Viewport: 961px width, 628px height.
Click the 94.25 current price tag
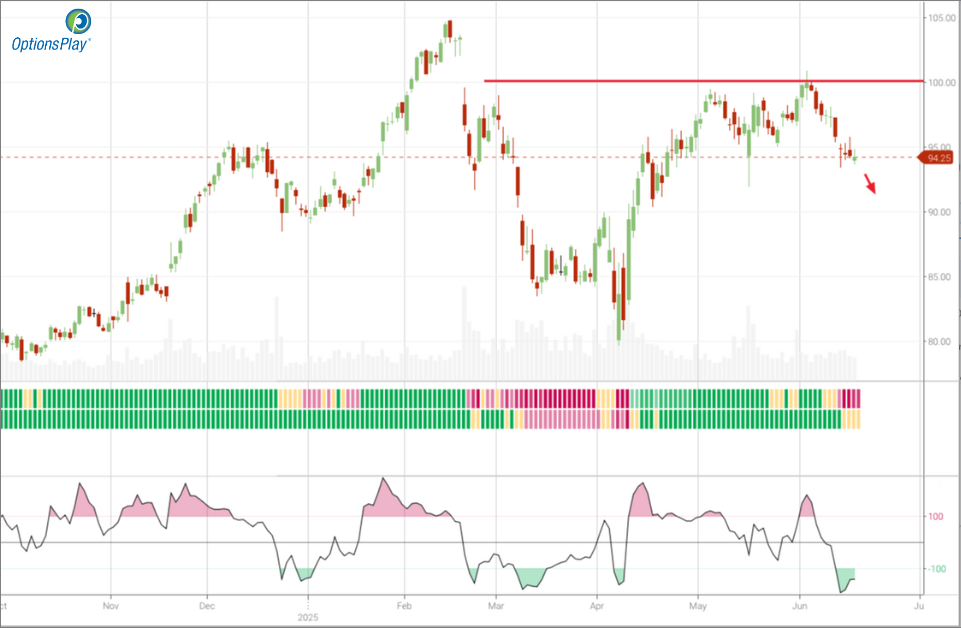pyautogui.click(x=935, y=158)
